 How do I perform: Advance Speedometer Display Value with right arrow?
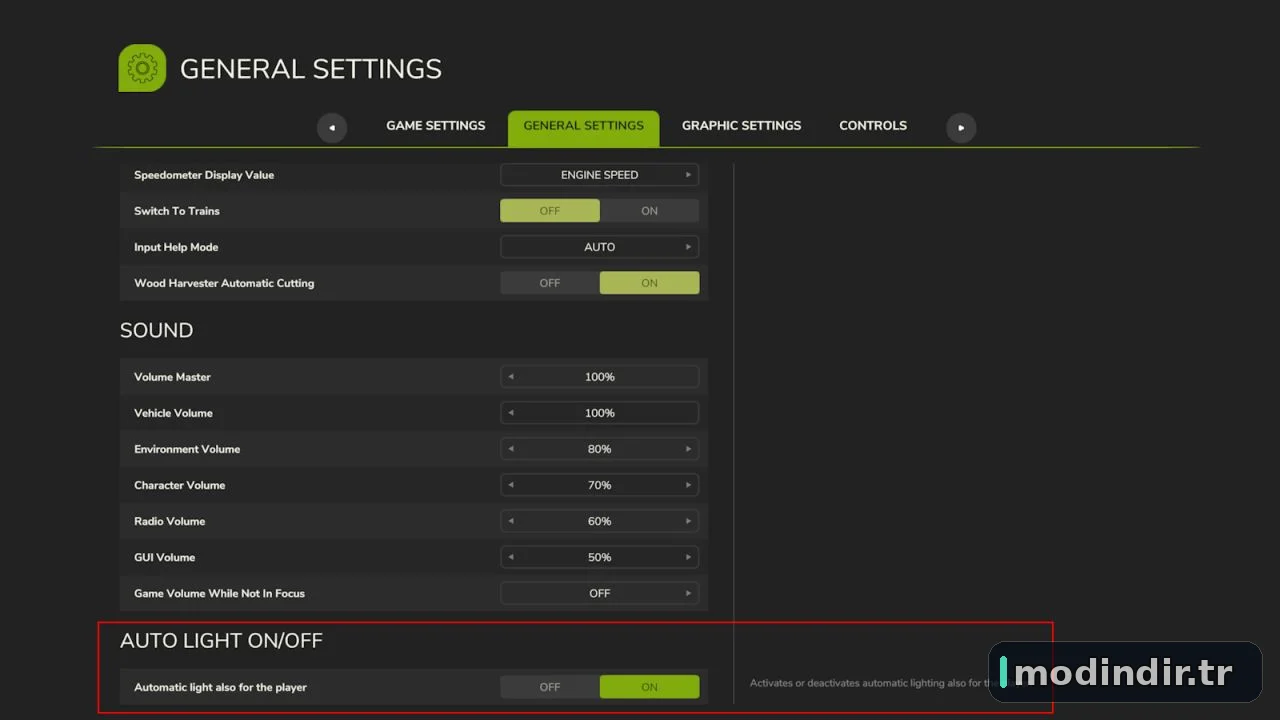pyautogui.click(x=688, y=175)
